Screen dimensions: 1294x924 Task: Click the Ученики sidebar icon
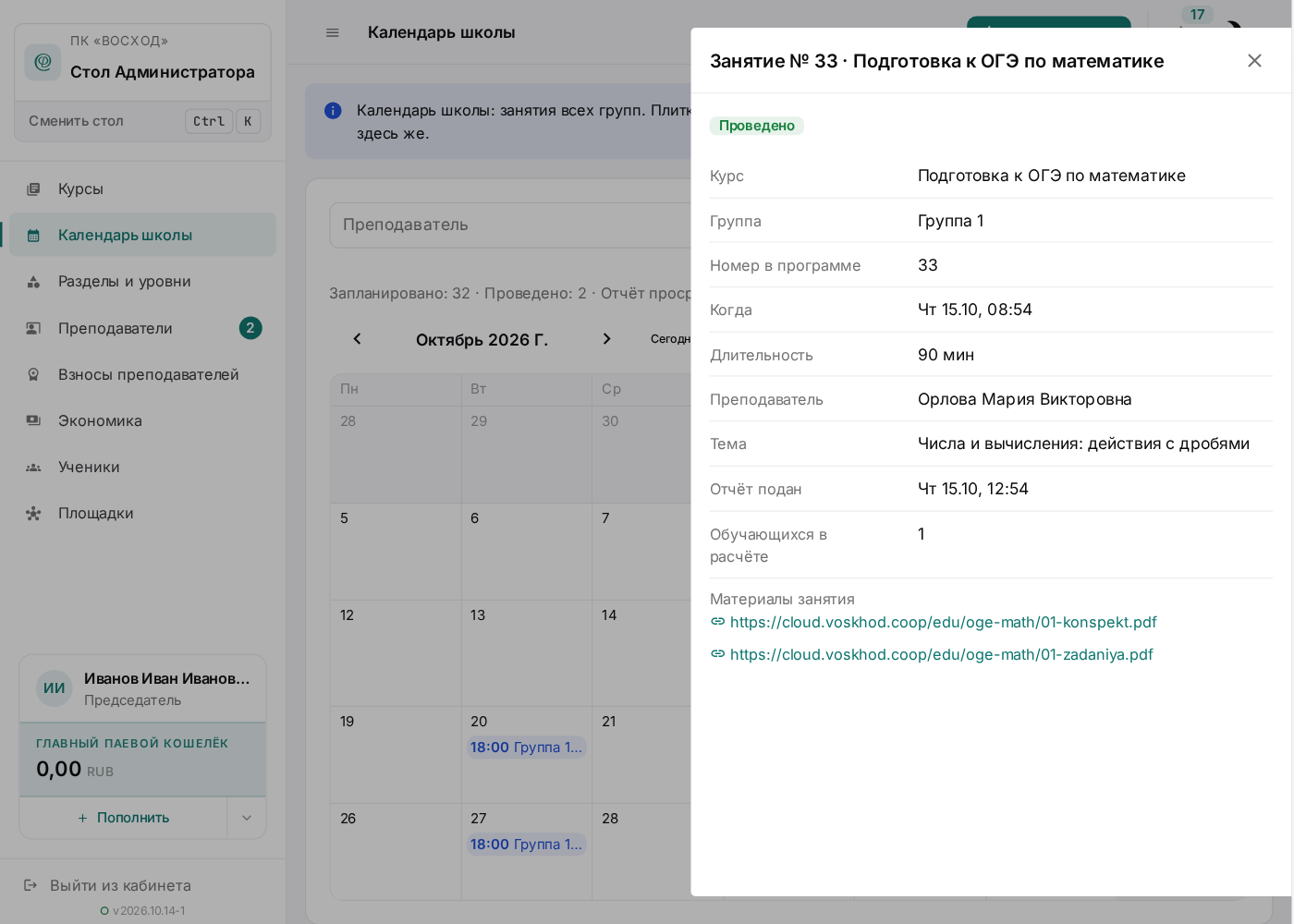[x=33, y=467]
